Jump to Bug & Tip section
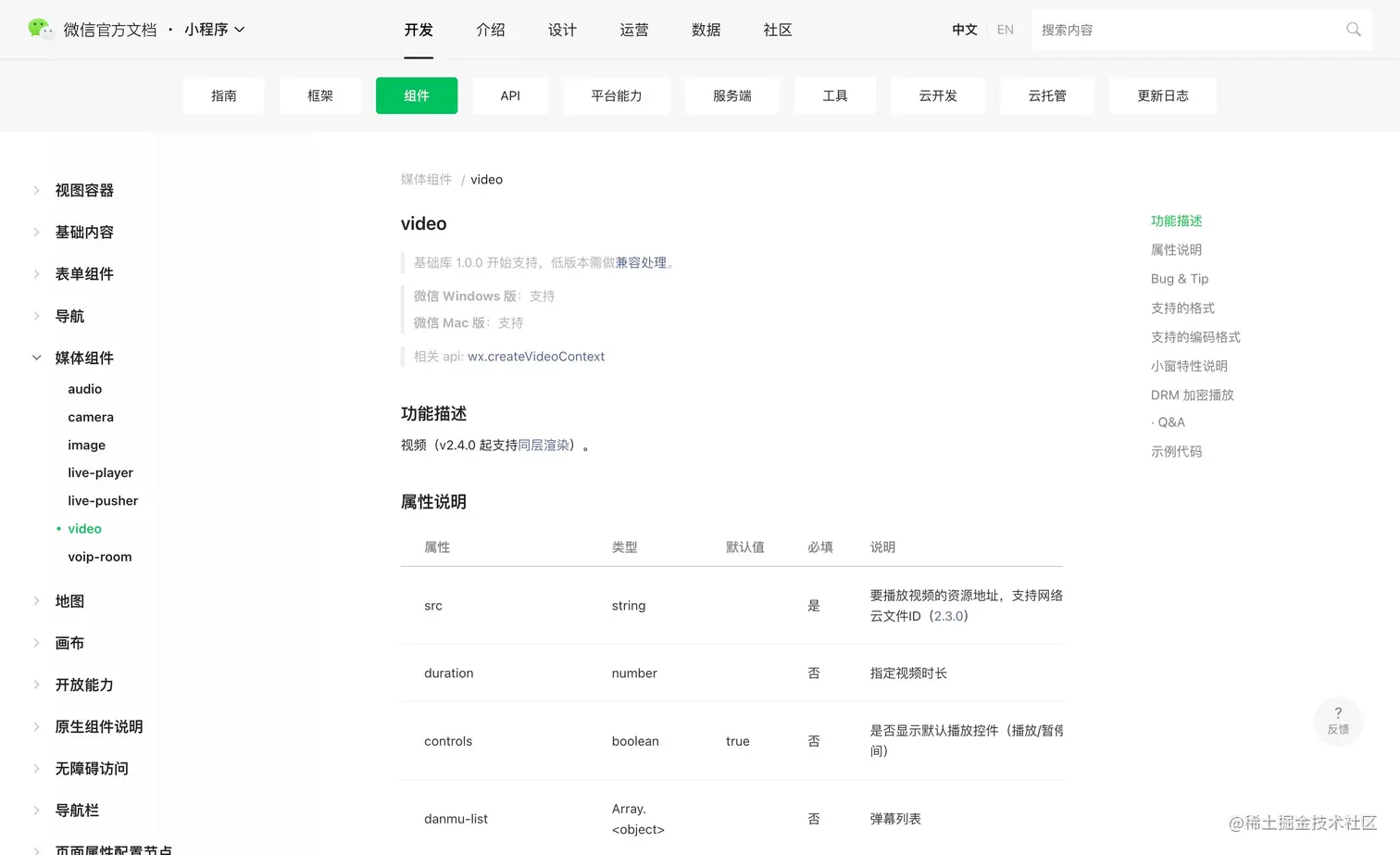The width and height of the screenshot is (1400, 855). tap(1180, 279)
